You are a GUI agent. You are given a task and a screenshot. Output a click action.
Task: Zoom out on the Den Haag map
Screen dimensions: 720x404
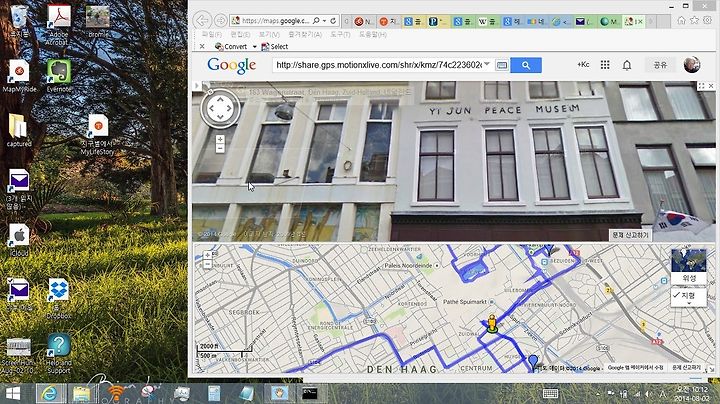pyautogui.click(x=207, y=265)
